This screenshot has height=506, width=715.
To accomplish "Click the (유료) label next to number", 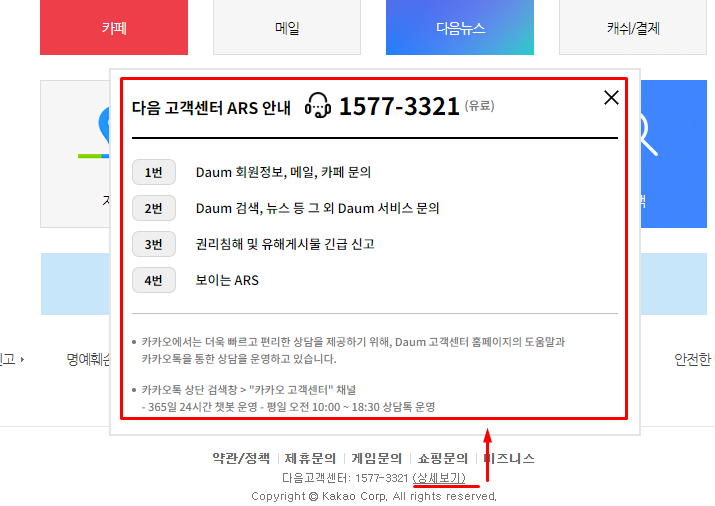I will tap(480, 106).
